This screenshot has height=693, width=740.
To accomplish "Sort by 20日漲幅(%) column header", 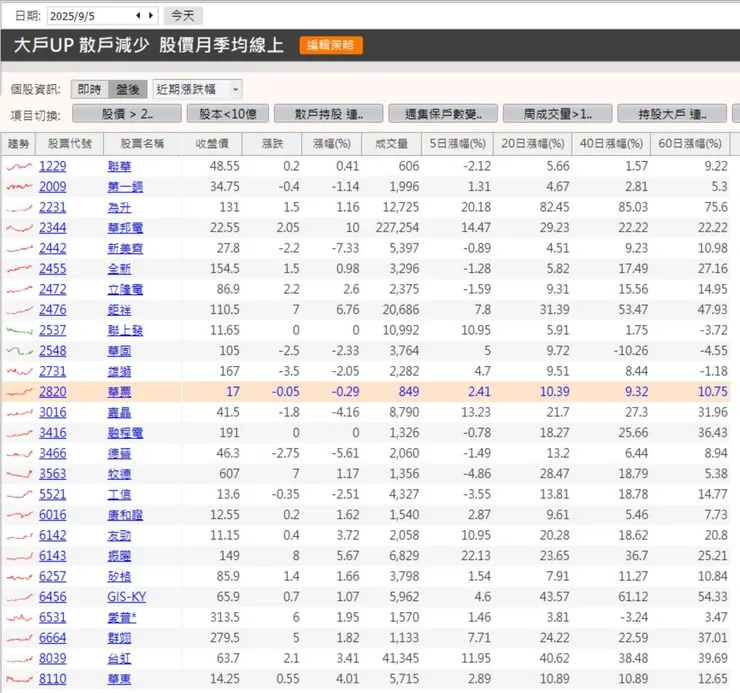I will click(x=533, y=144).
